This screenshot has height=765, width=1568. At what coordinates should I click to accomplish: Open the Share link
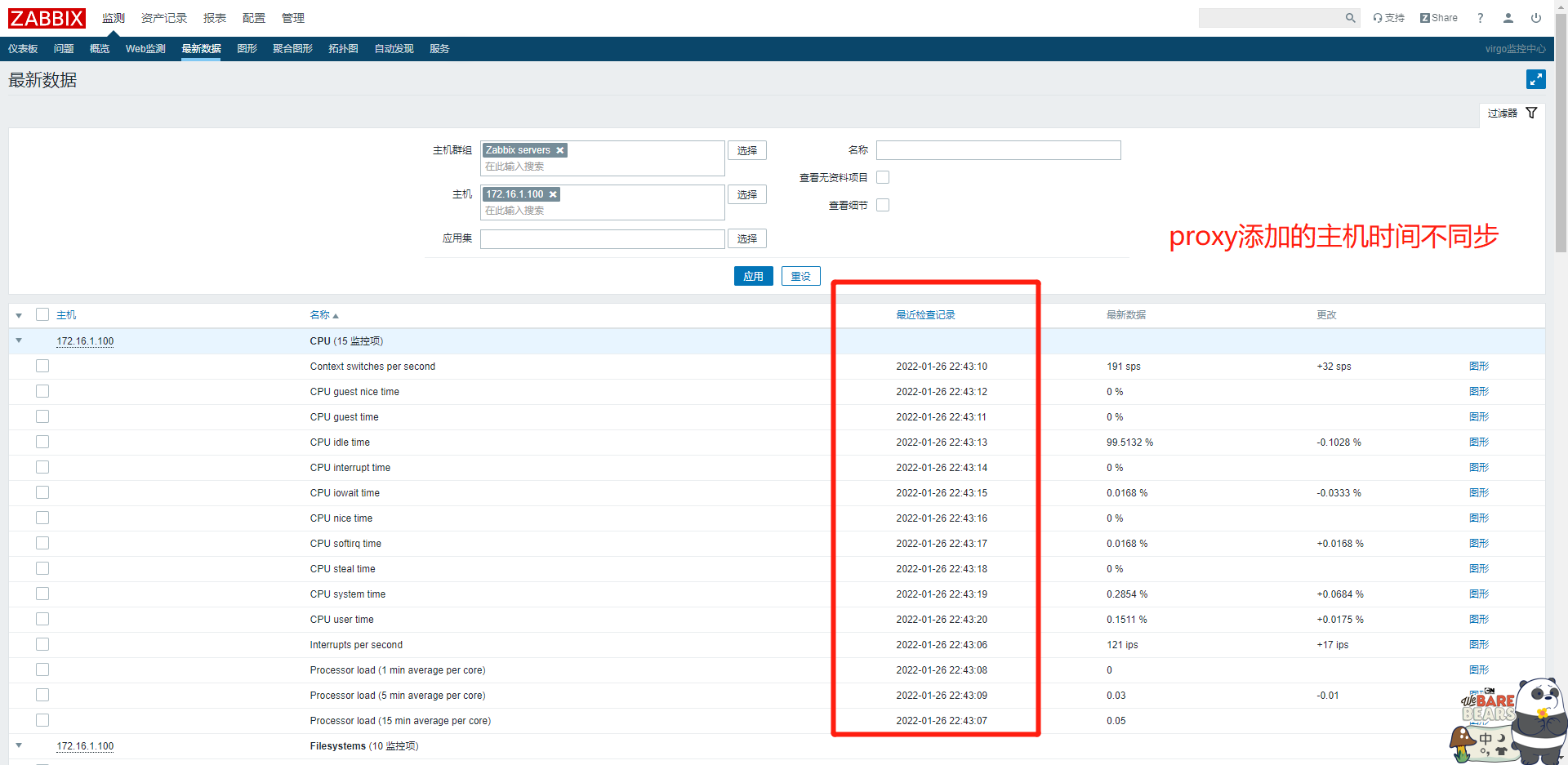pyautogui.click(x=1438, y=18)
